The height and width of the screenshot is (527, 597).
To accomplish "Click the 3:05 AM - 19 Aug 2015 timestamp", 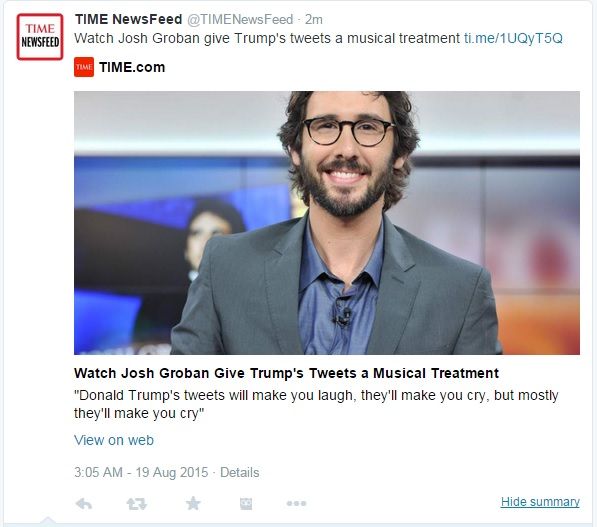I will (x=141, y=473).
